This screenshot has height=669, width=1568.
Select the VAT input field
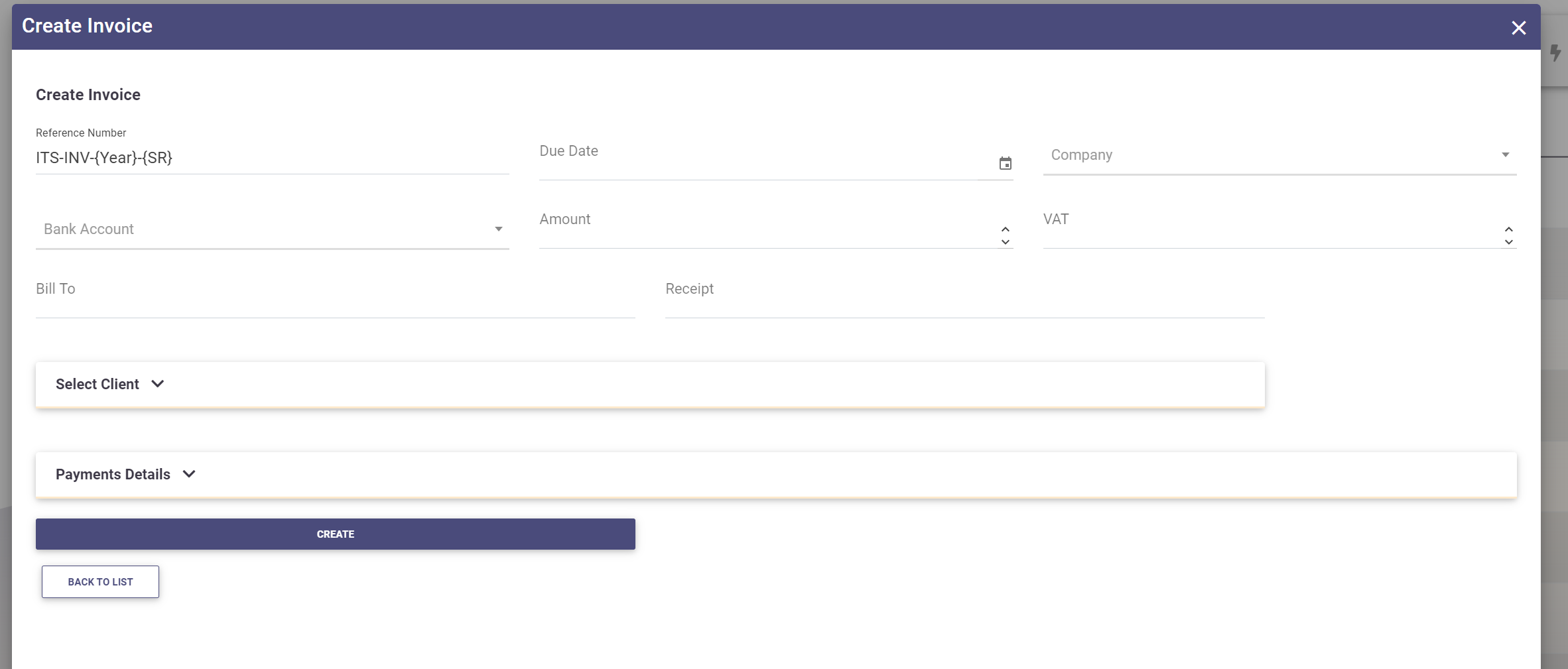pyautogui.click(x=1267, y=233)
